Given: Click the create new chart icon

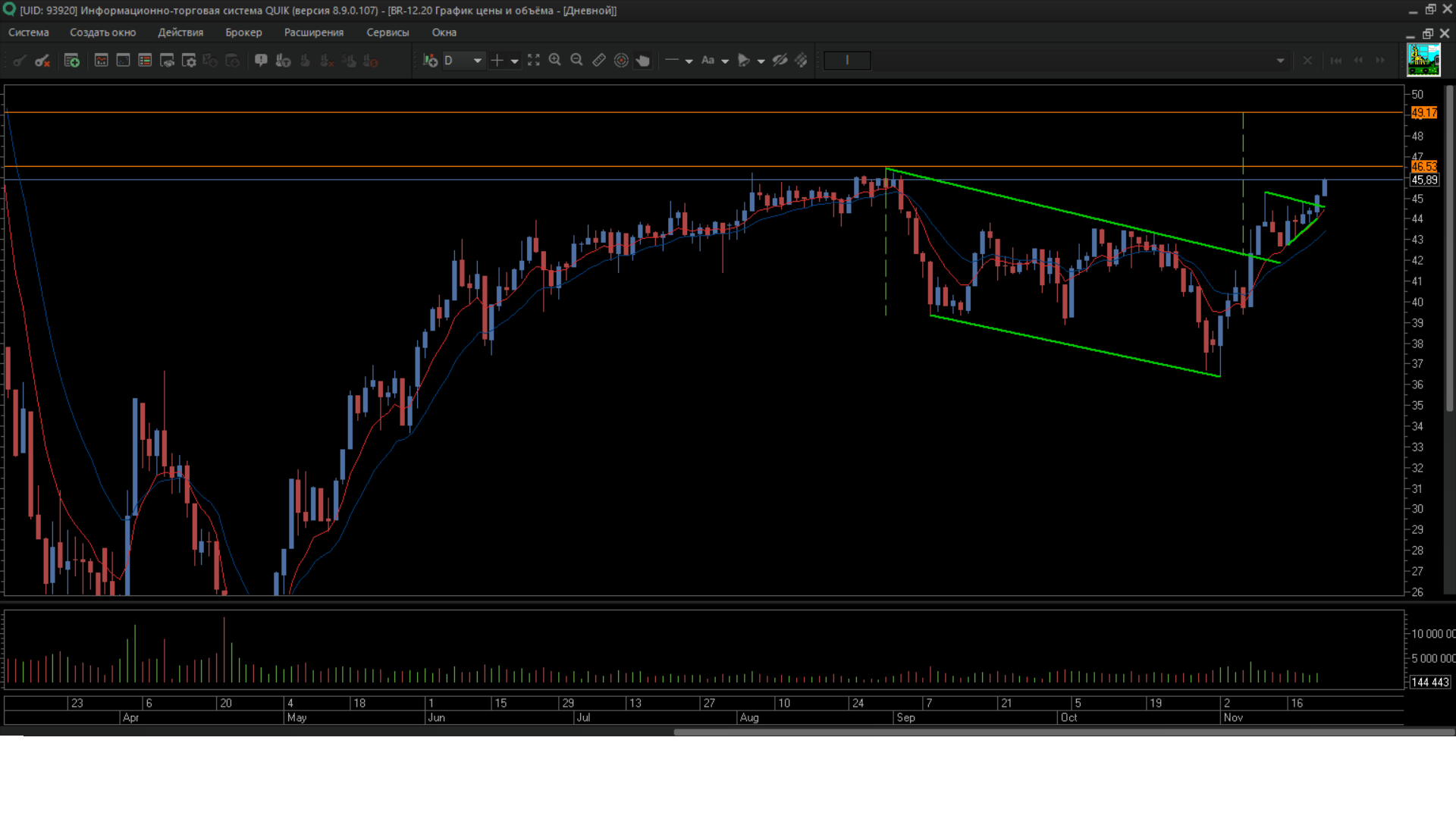Looking at the screenshot, I should (x=101, y=61).
